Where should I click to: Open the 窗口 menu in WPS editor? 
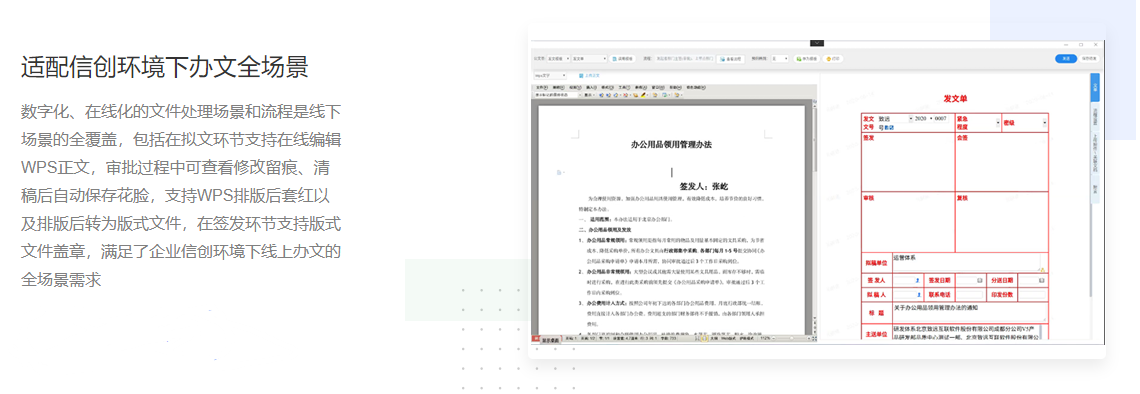tap(658, 87)
